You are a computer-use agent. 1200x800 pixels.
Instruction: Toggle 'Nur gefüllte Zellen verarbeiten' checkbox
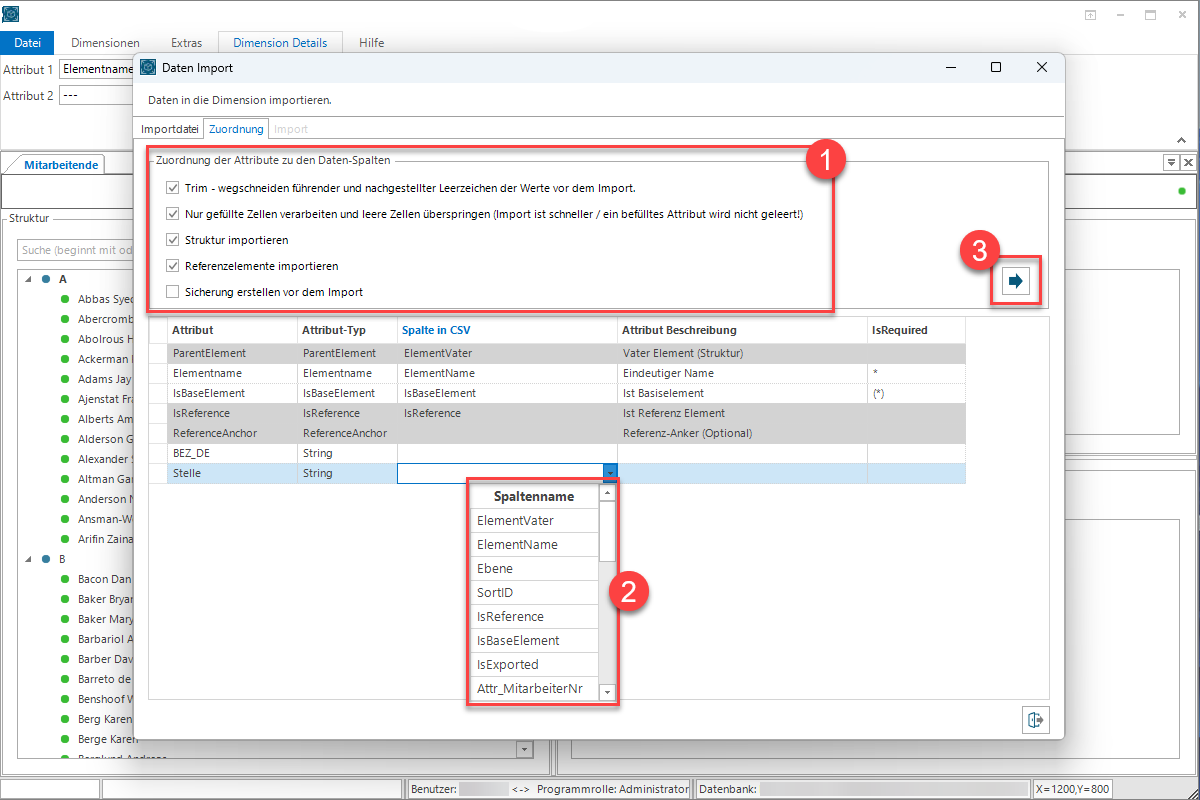tap(173, 213)
